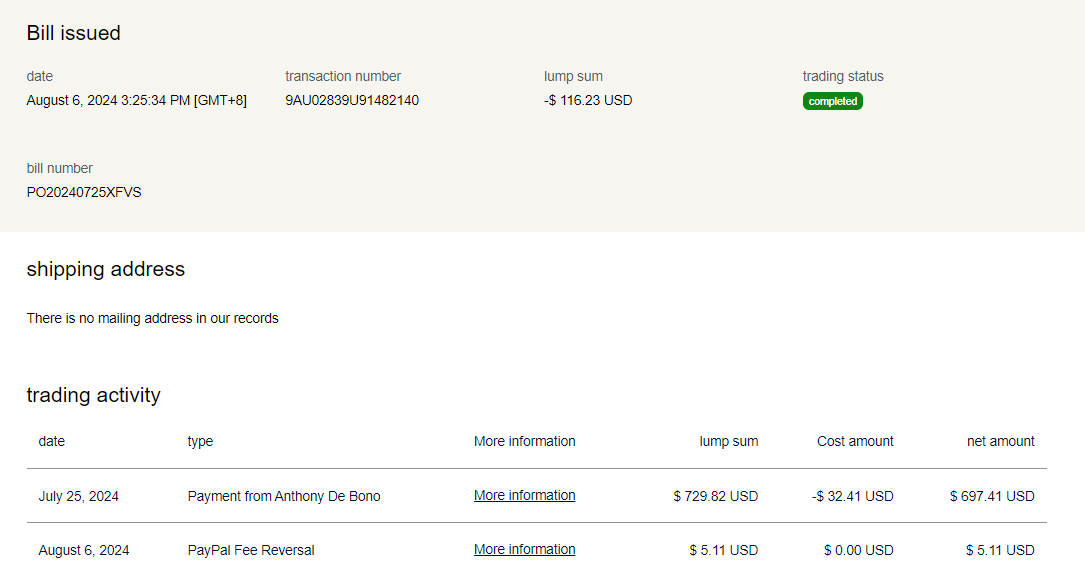
Task: Select transaction number 9AU02839U91482140
Action: pyautogui.click(x=352, y=100)
